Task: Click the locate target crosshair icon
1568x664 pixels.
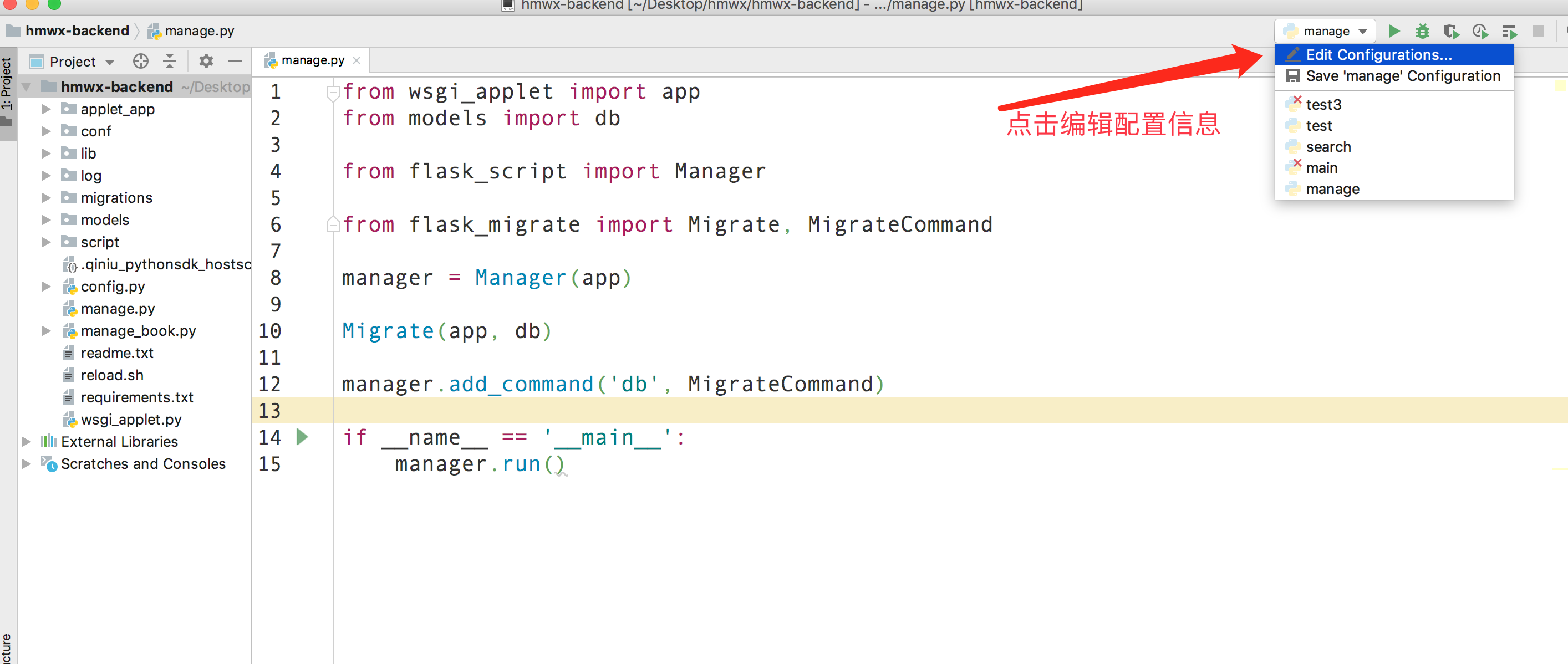Action: coord(141,62)
